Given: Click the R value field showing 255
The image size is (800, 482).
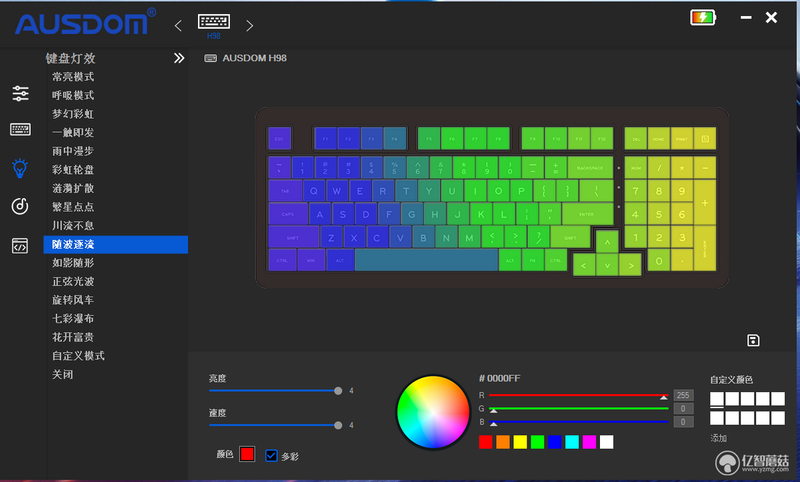Looking at the screenshot, I should (683, 395).
